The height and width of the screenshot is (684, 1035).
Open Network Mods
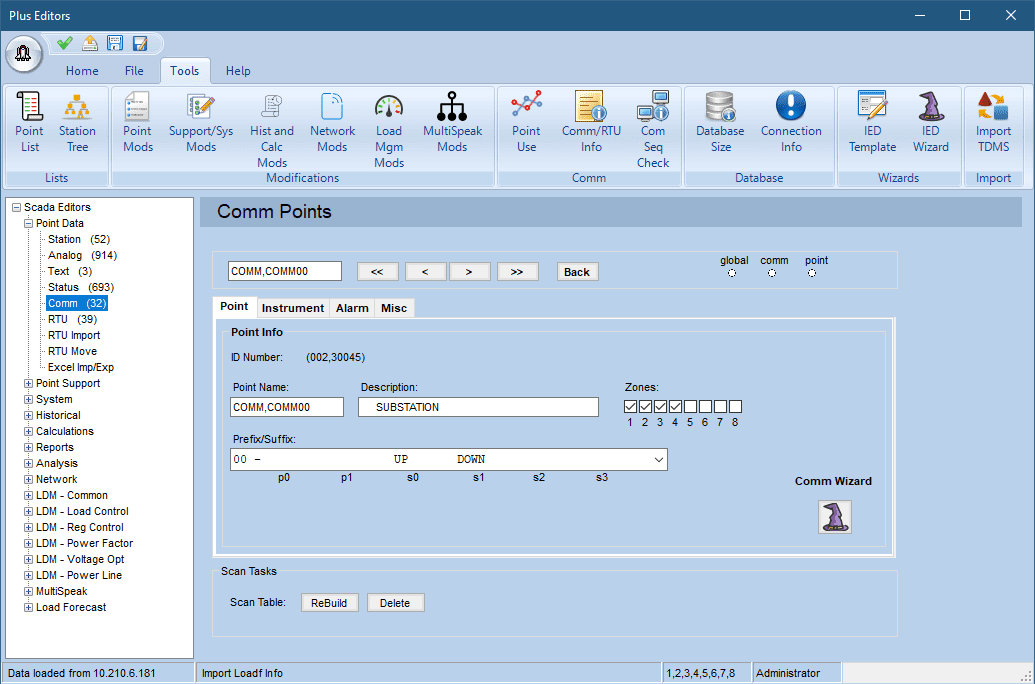[x=332, y=123]
